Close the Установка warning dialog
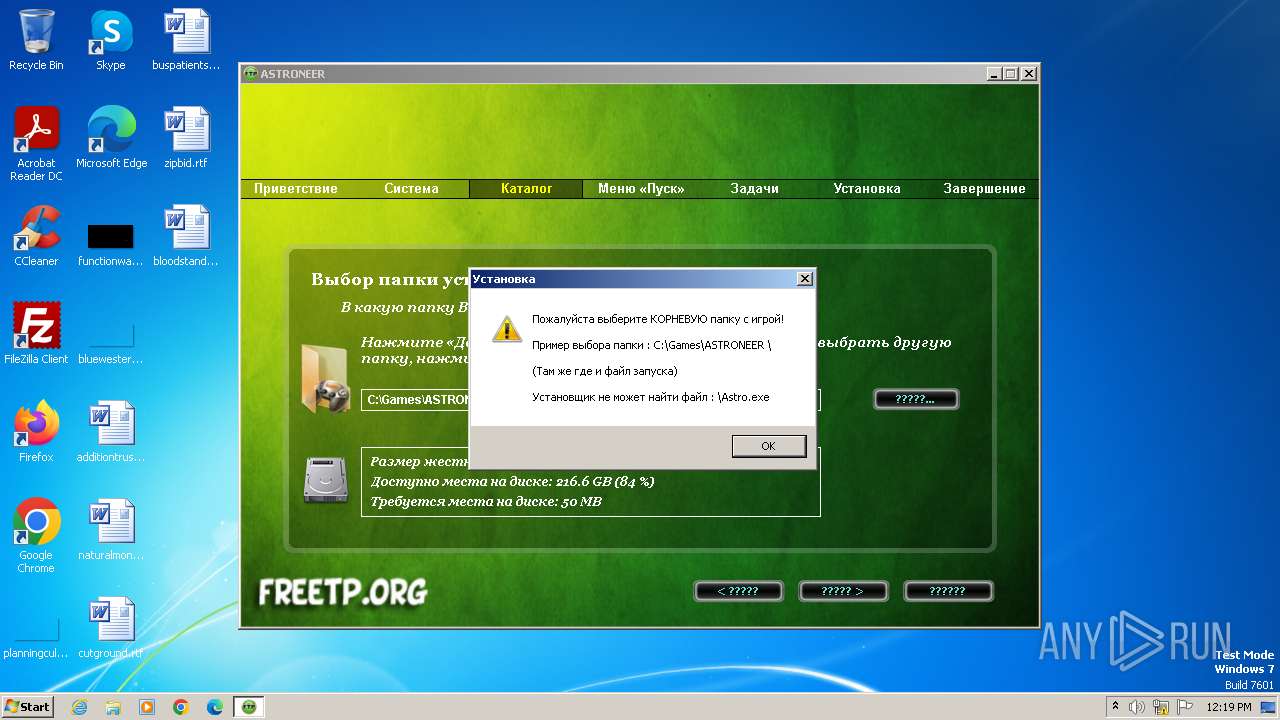This screenshot has height=720, width=1280. (x=804, y=279)
